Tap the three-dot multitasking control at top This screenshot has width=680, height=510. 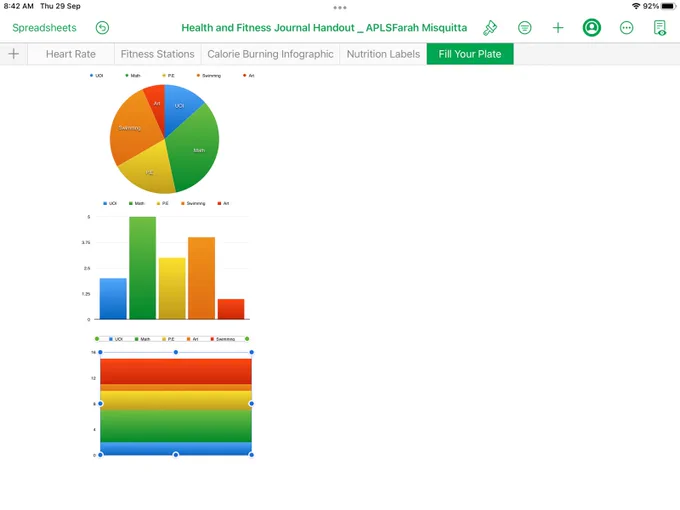pos(340,7)
